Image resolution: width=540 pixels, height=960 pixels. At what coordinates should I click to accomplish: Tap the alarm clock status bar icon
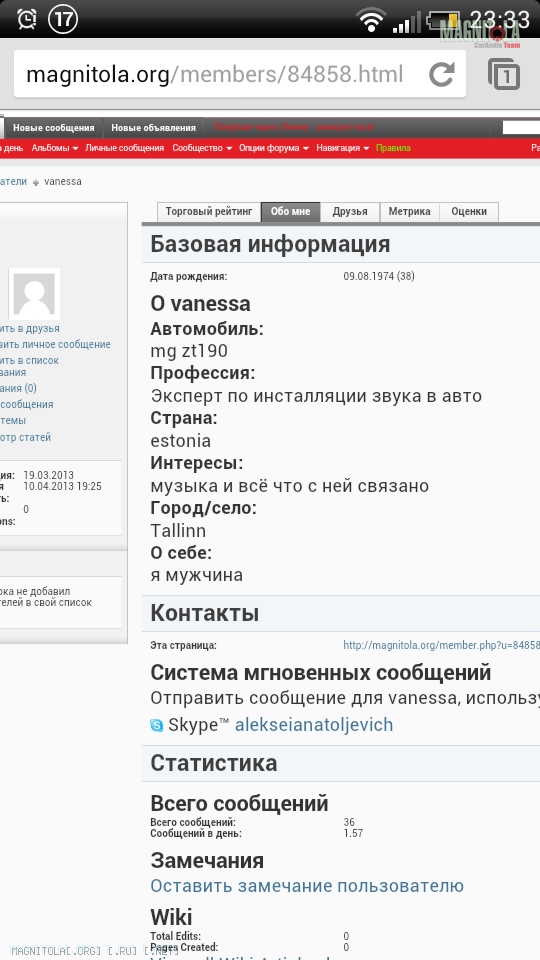point(26,20)
